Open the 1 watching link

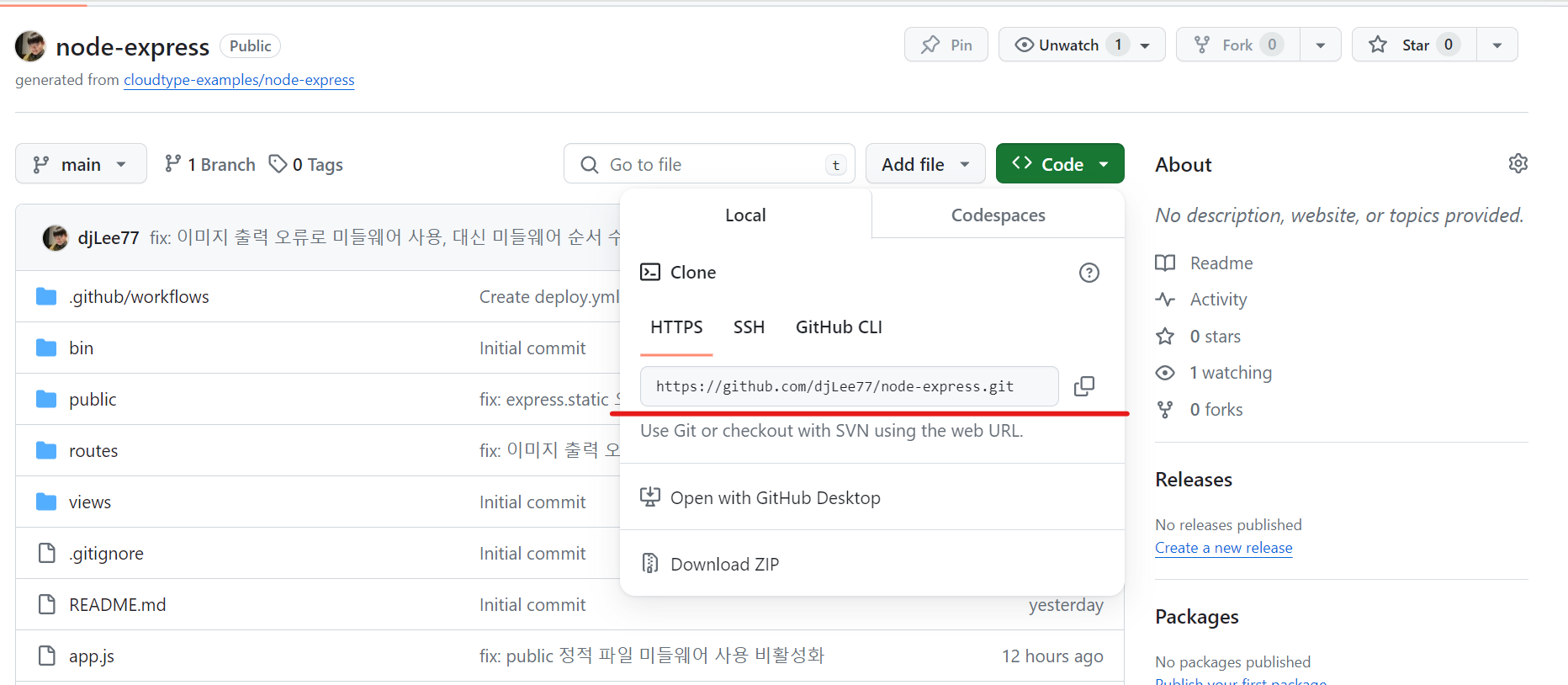pos(1231,372)
